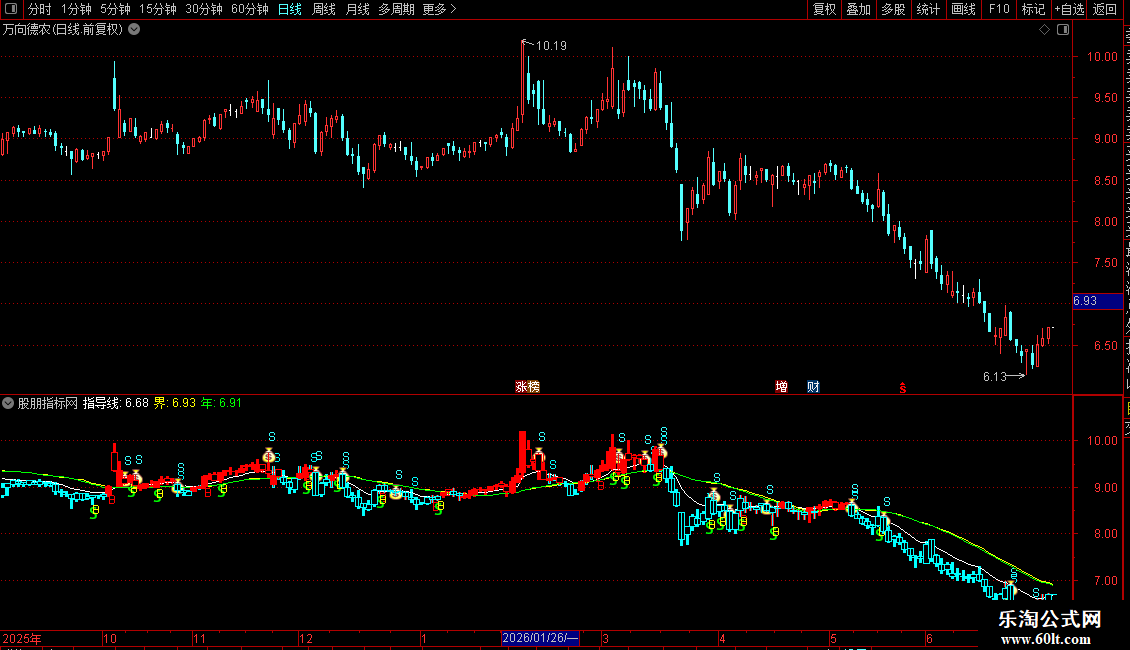
Task: Switch to 1分钟 period
Action: tap(76, 9)
